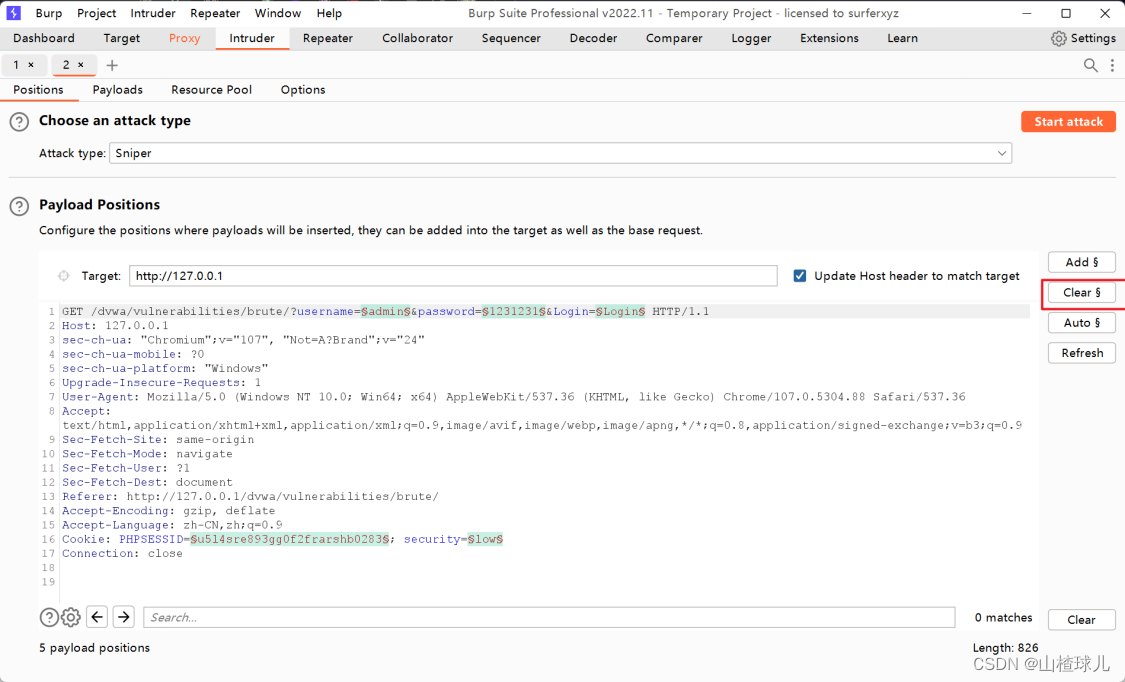
Task: Close Intruder tab 2
Action: [x=81, y=65]
